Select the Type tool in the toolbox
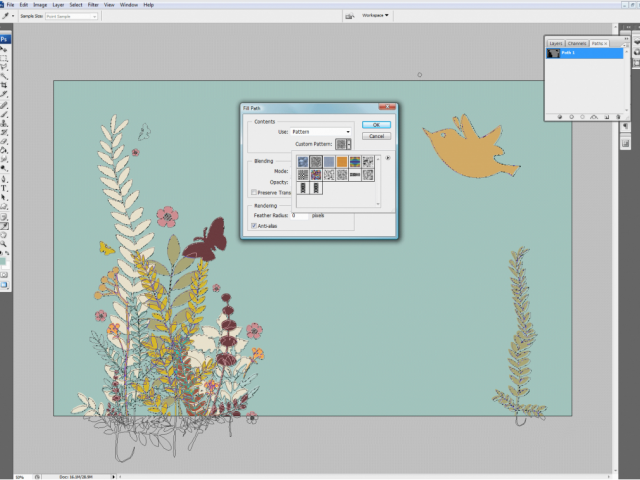 click(x=5, y=186)
